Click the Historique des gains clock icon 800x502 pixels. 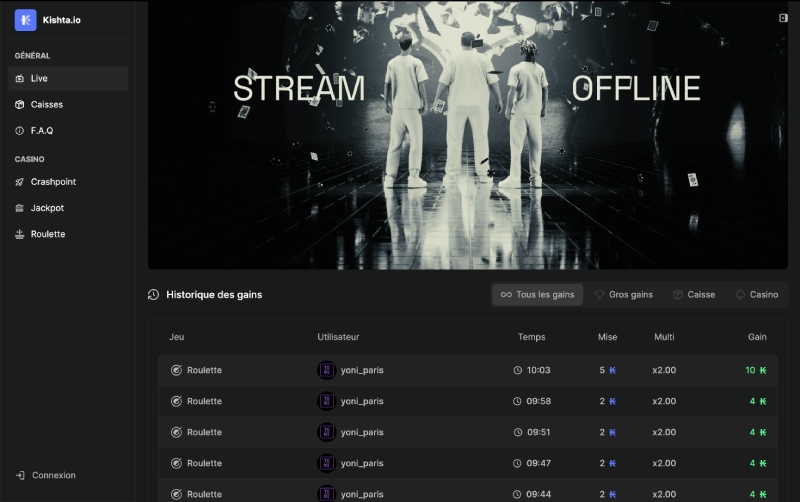[154, 294]
